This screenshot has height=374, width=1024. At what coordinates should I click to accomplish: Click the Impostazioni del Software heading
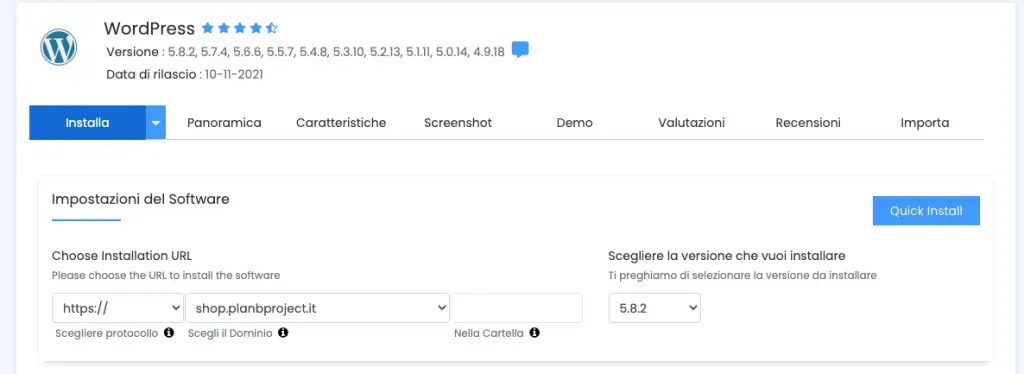(x=140, y=199)
